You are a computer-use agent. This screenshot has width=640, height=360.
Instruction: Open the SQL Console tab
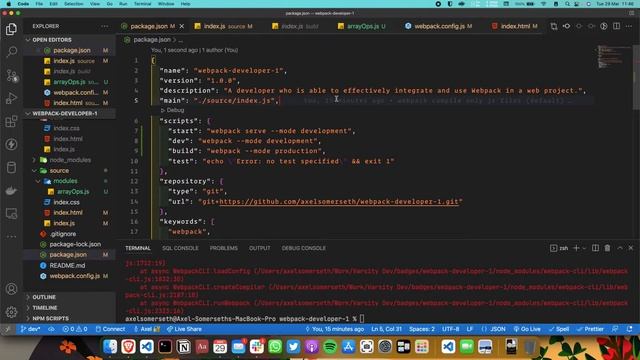click(180, 248)
